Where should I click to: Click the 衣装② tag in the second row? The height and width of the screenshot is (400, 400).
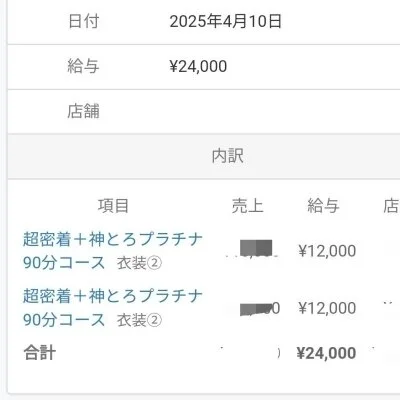pos(139,321)
